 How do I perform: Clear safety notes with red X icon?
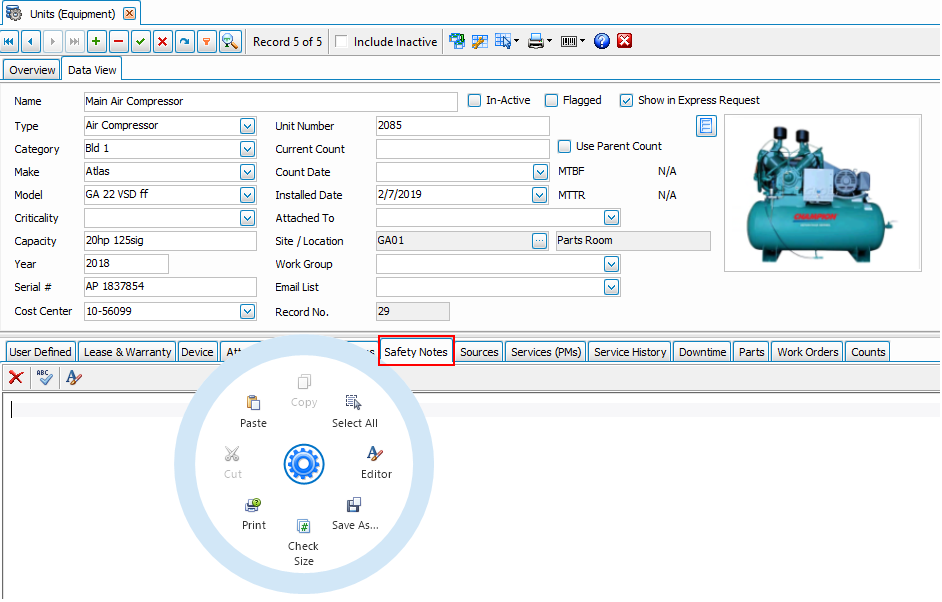[16, 377]
